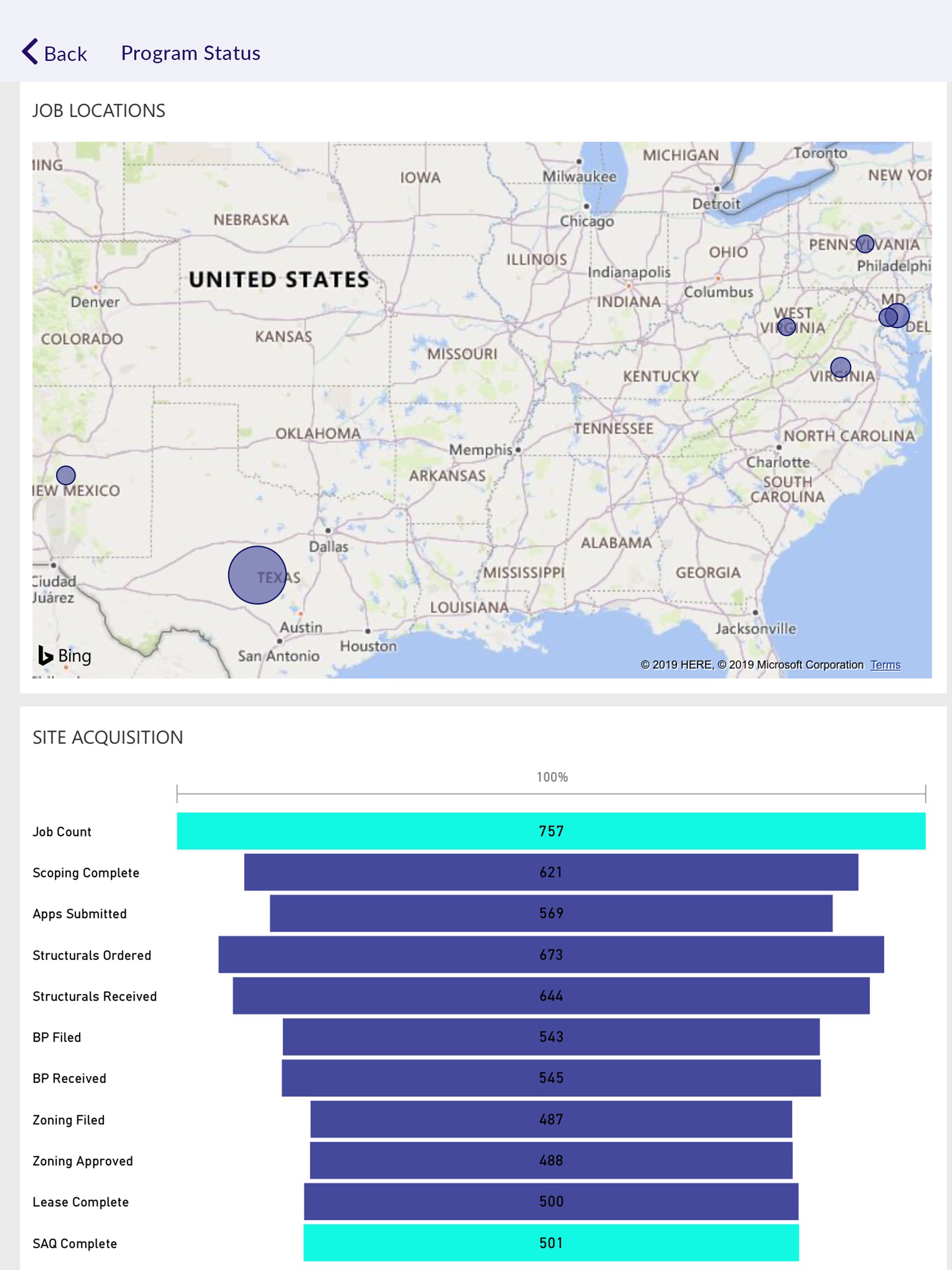
Task: Click the "Lease Complete" row label
Action: [x=81, y=1202]
